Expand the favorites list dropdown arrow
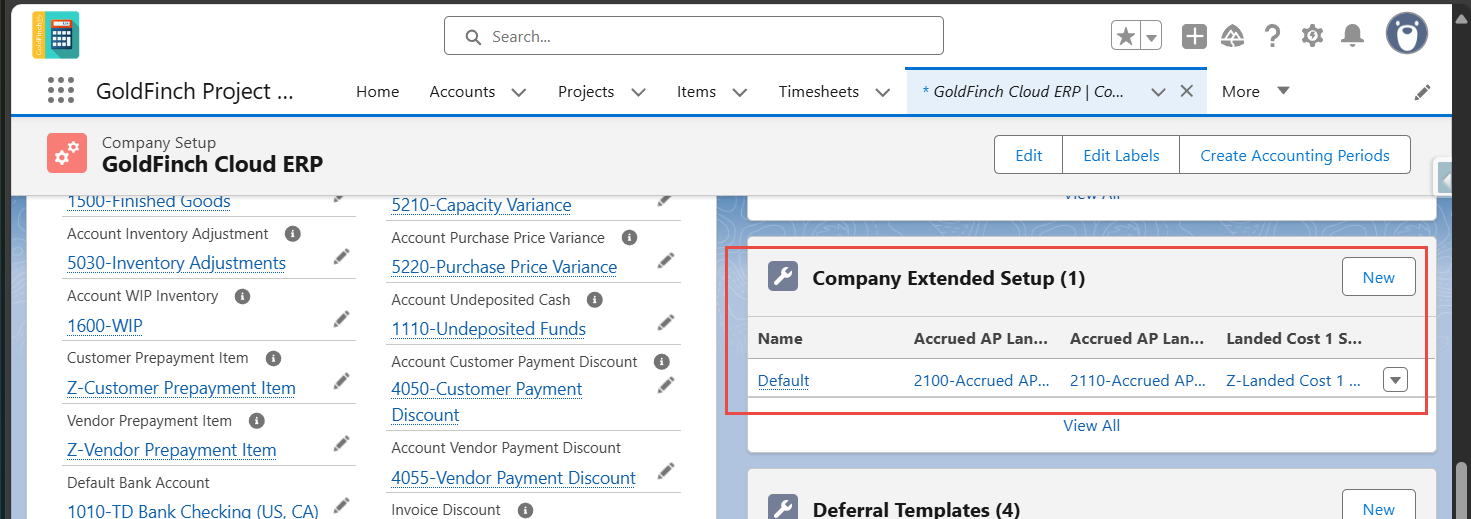The width and height of the screenshot is (1471, 519). 1151,36
